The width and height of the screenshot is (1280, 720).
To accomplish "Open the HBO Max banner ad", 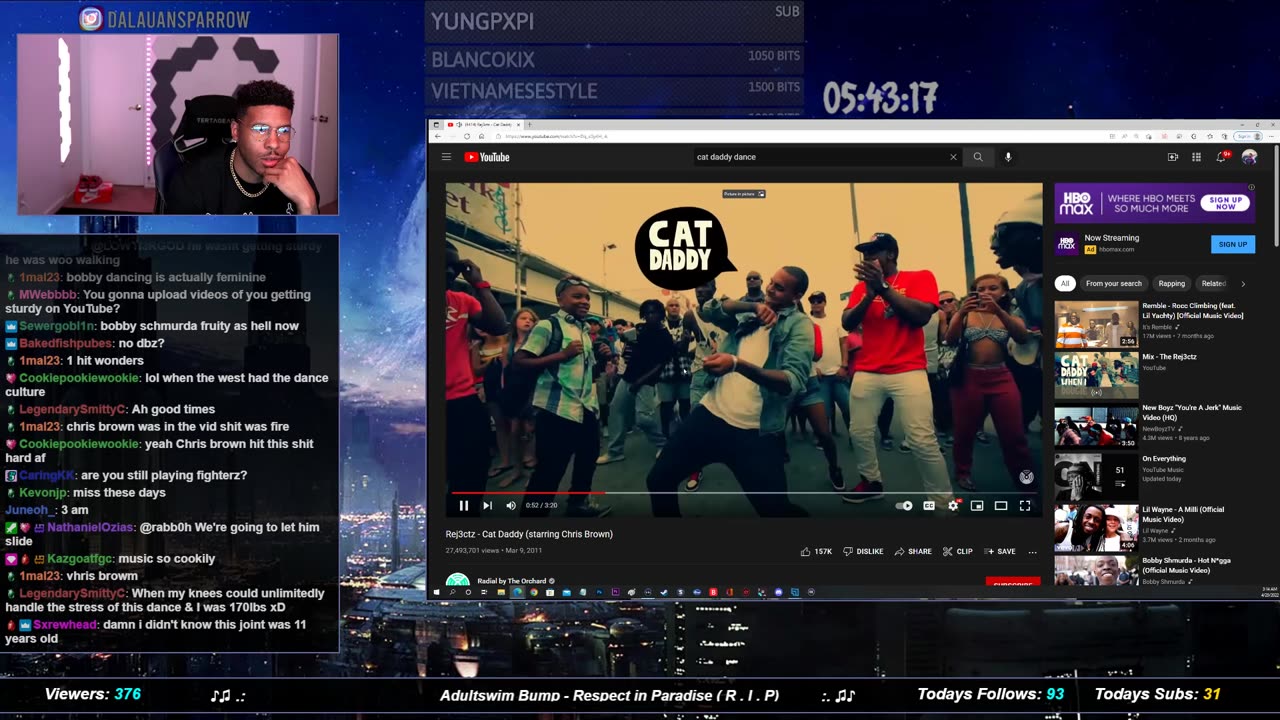I will coord(1154,203).
